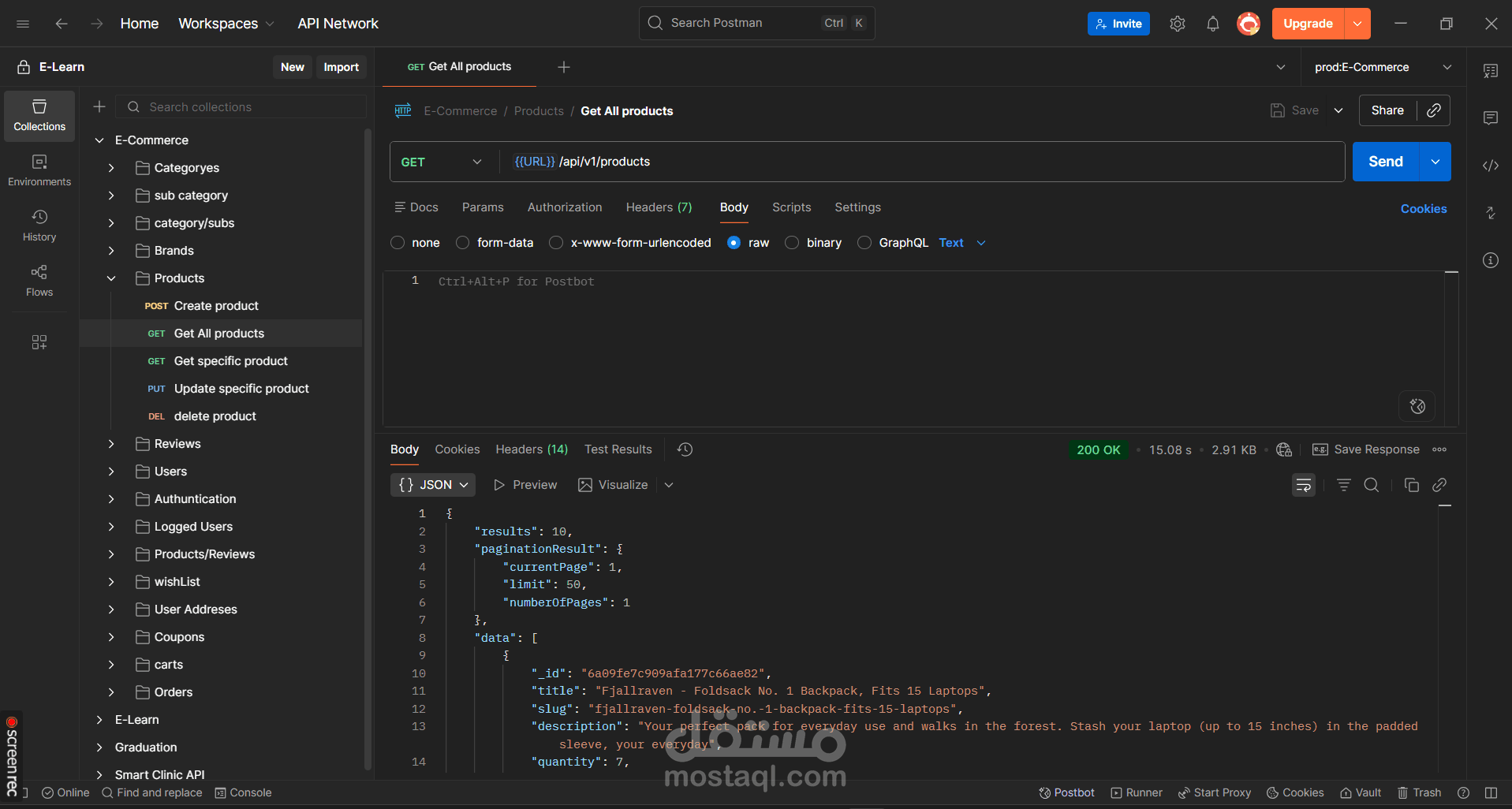Create new collection with plus icon
Screen dimensions: 1512x809
point(99,106)
